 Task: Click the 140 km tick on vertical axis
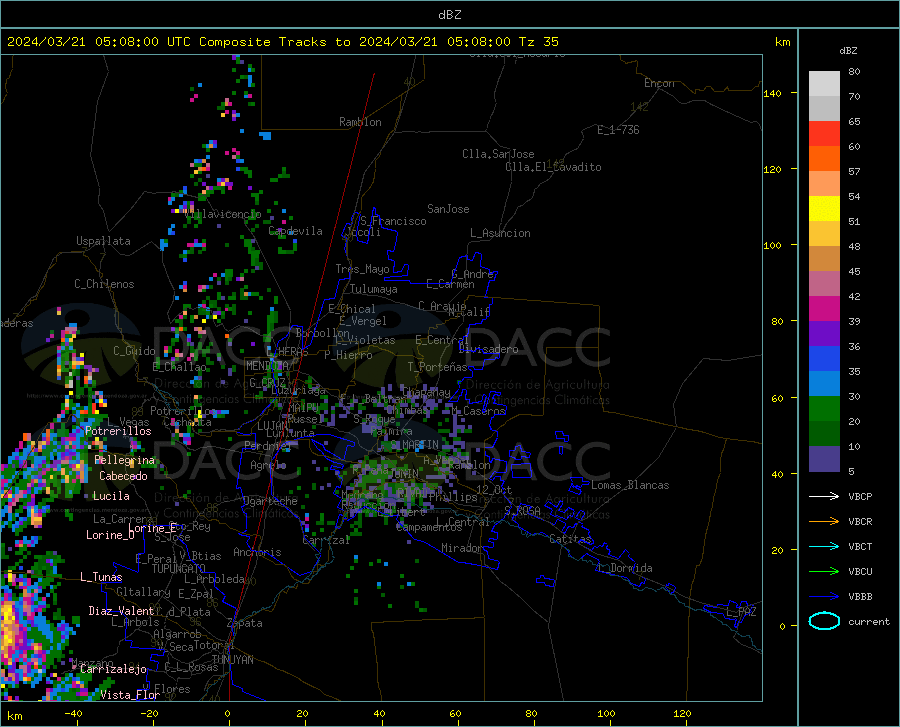tap(772, 93)
